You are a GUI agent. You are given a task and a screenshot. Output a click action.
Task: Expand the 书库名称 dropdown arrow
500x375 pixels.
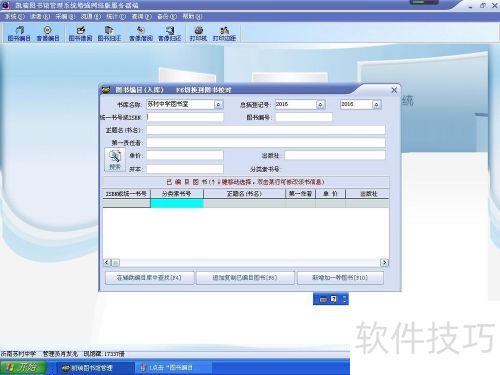pyautogui.click(x=218, y=105)
